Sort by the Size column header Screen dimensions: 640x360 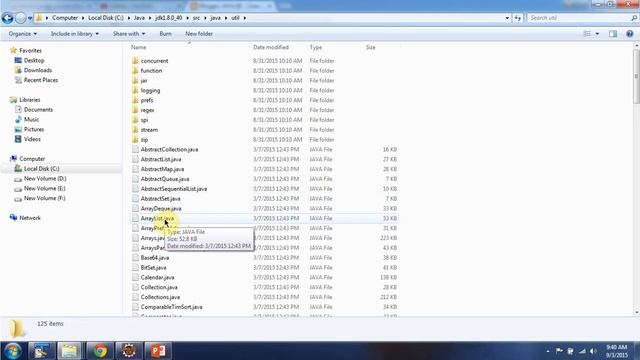pos(370,47)
